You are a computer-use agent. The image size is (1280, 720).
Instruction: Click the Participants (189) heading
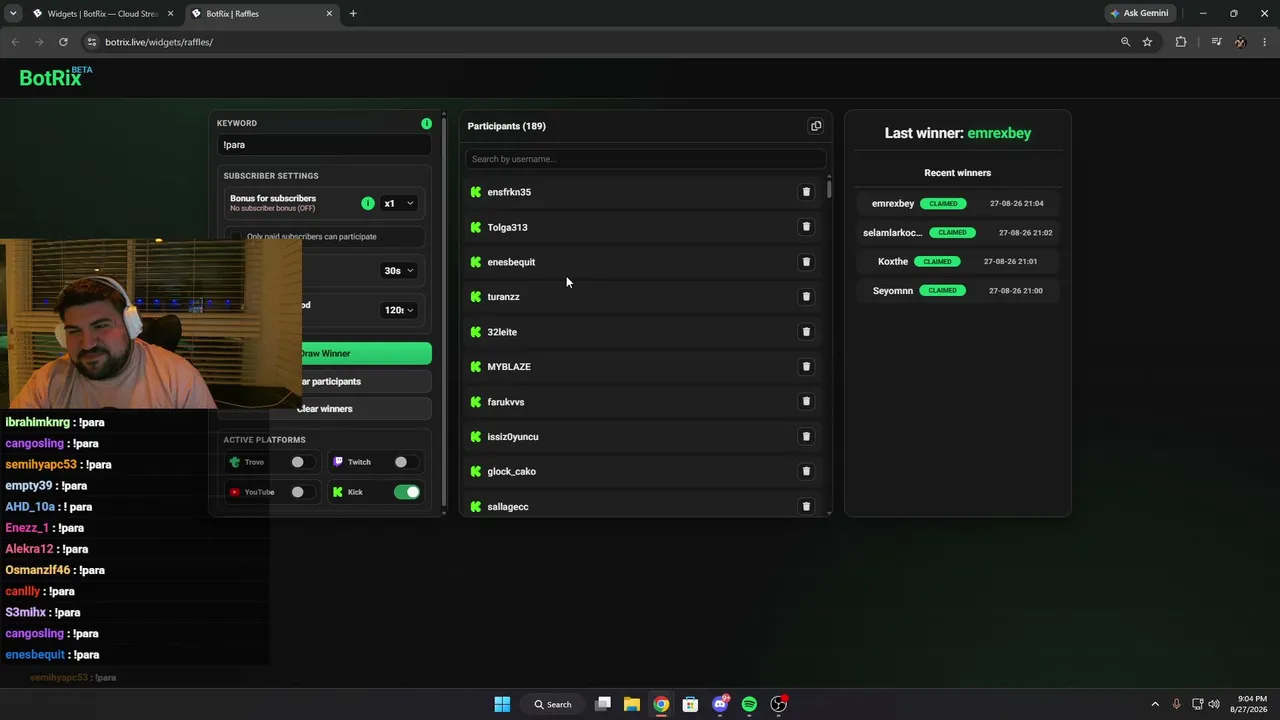click(x=507, y=126)
